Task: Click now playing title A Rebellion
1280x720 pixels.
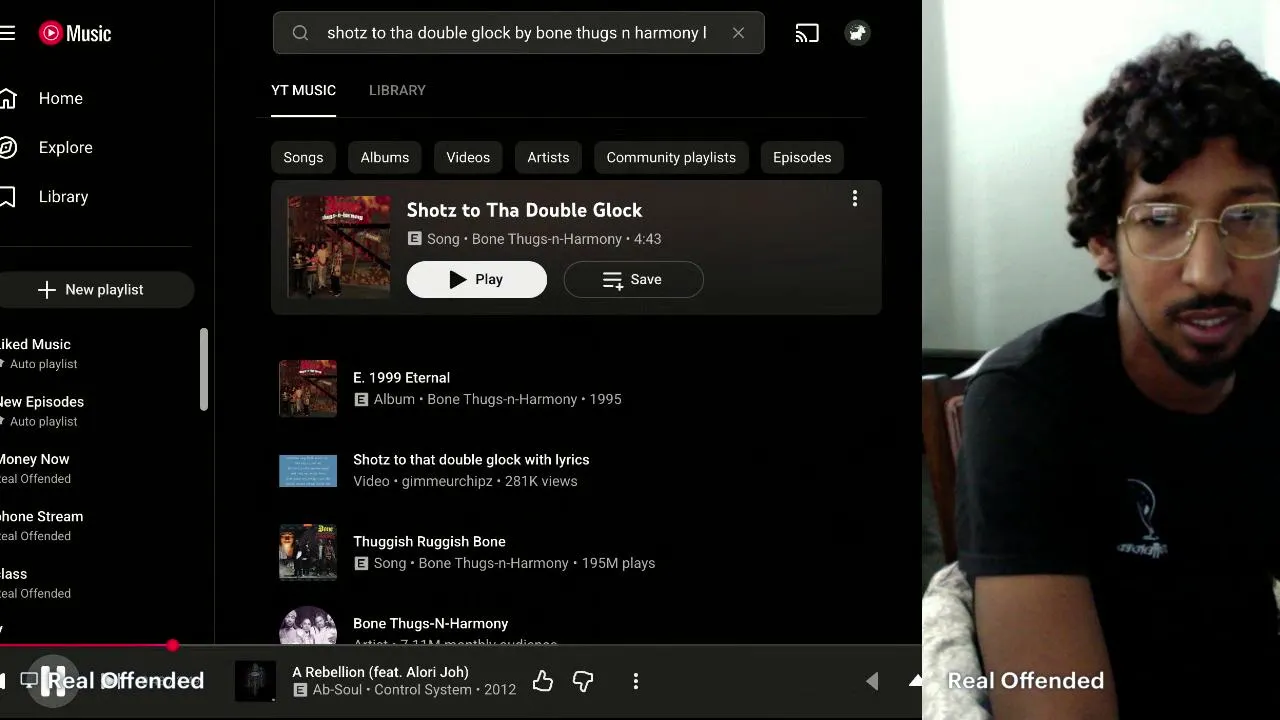Action: pos(381,672)
